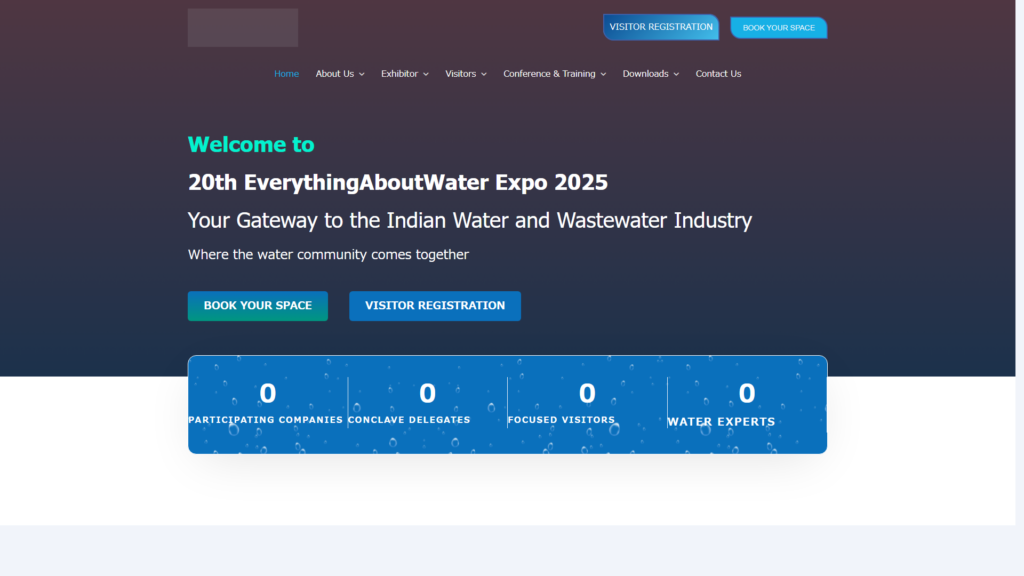Open Visitors menu item
Image resolution: width=1024 pixels, height=576 pixels.
coord(460,74)
